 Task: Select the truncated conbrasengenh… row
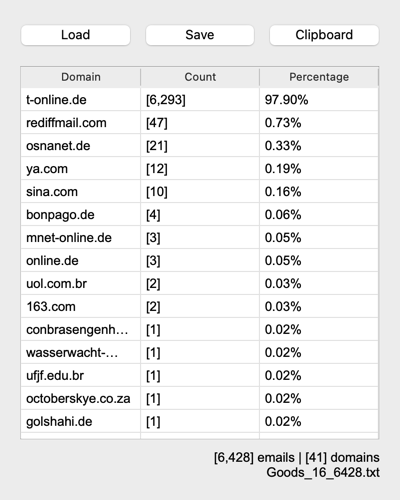click(200, 330)
